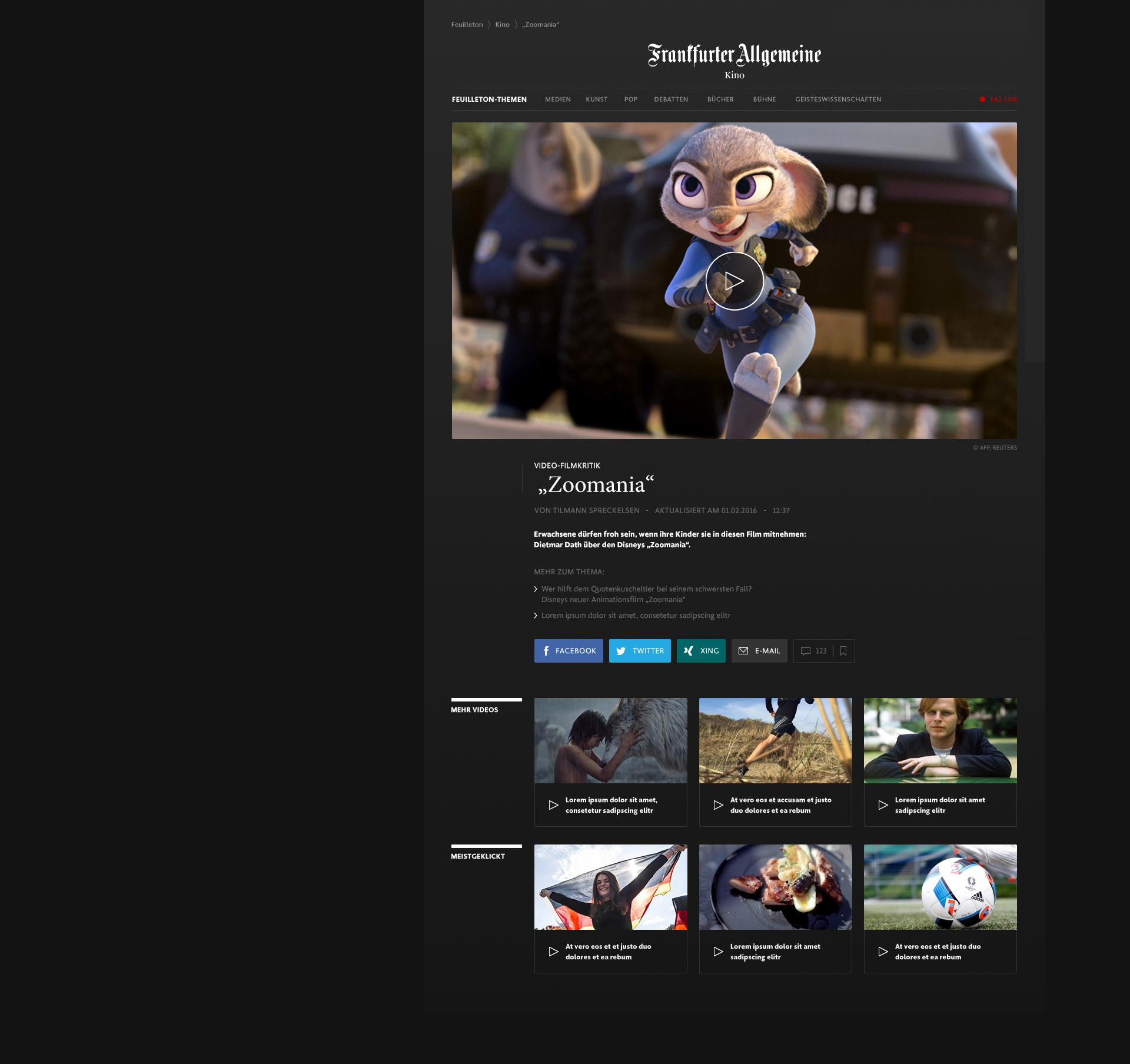
Task: Open the Kino breadcrumb link
Action: (x=502, y=25)
